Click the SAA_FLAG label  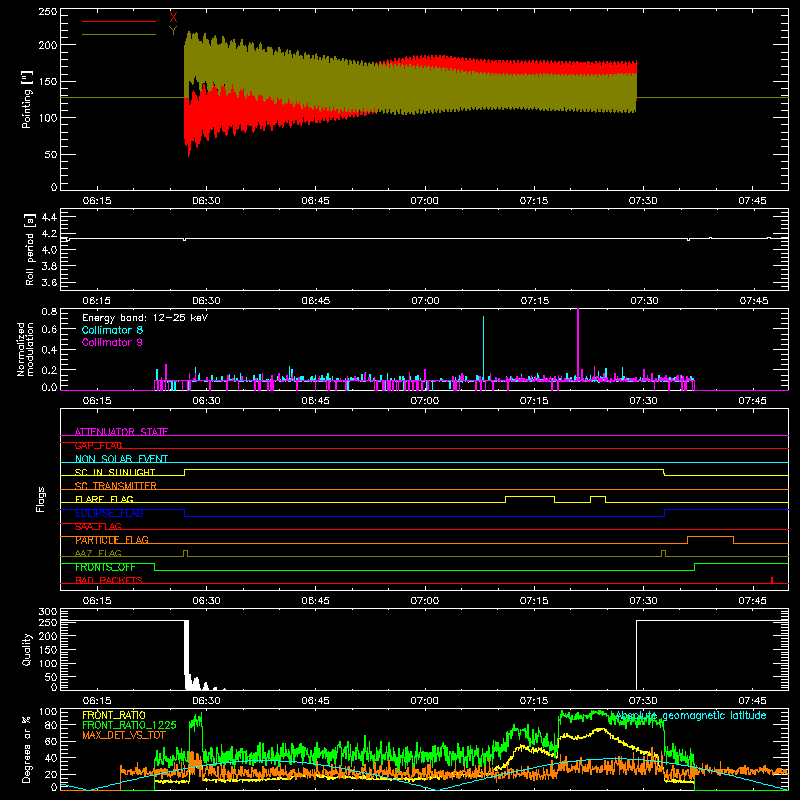[98, 527]
